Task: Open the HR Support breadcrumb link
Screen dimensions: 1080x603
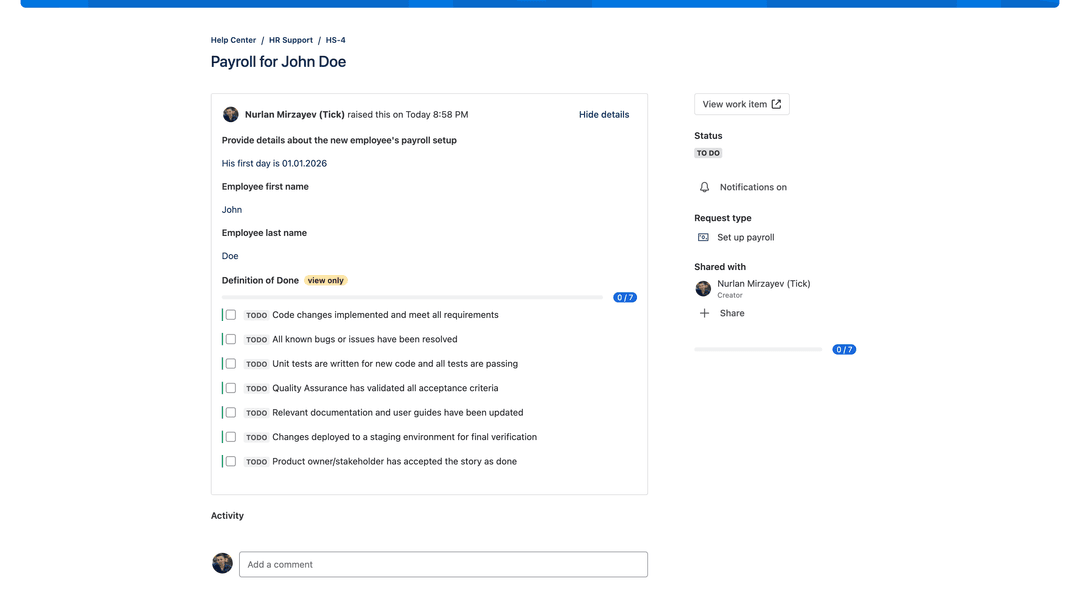Action: tap(290, 40)
